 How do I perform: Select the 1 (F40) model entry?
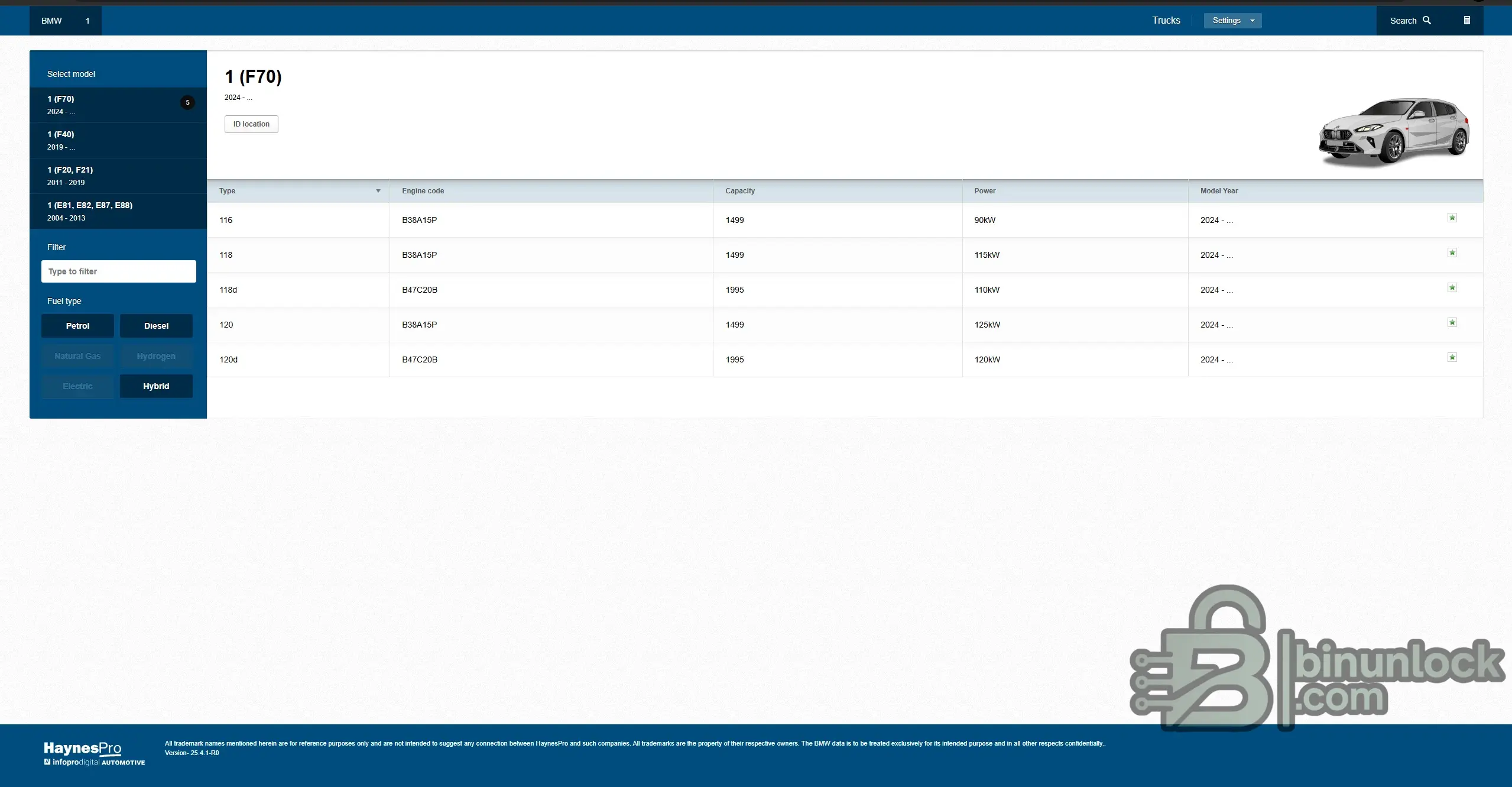point(118,140)
